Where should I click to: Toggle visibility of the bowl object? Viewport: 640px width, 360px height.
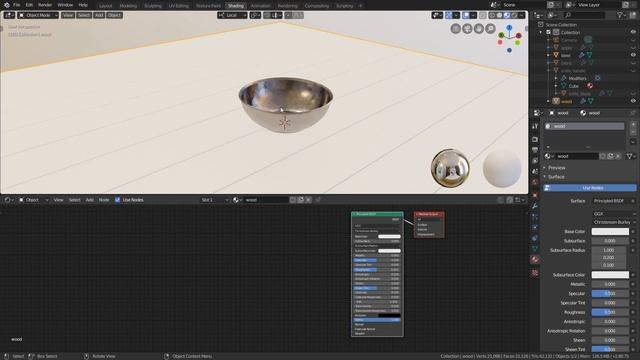coord(633,55)
